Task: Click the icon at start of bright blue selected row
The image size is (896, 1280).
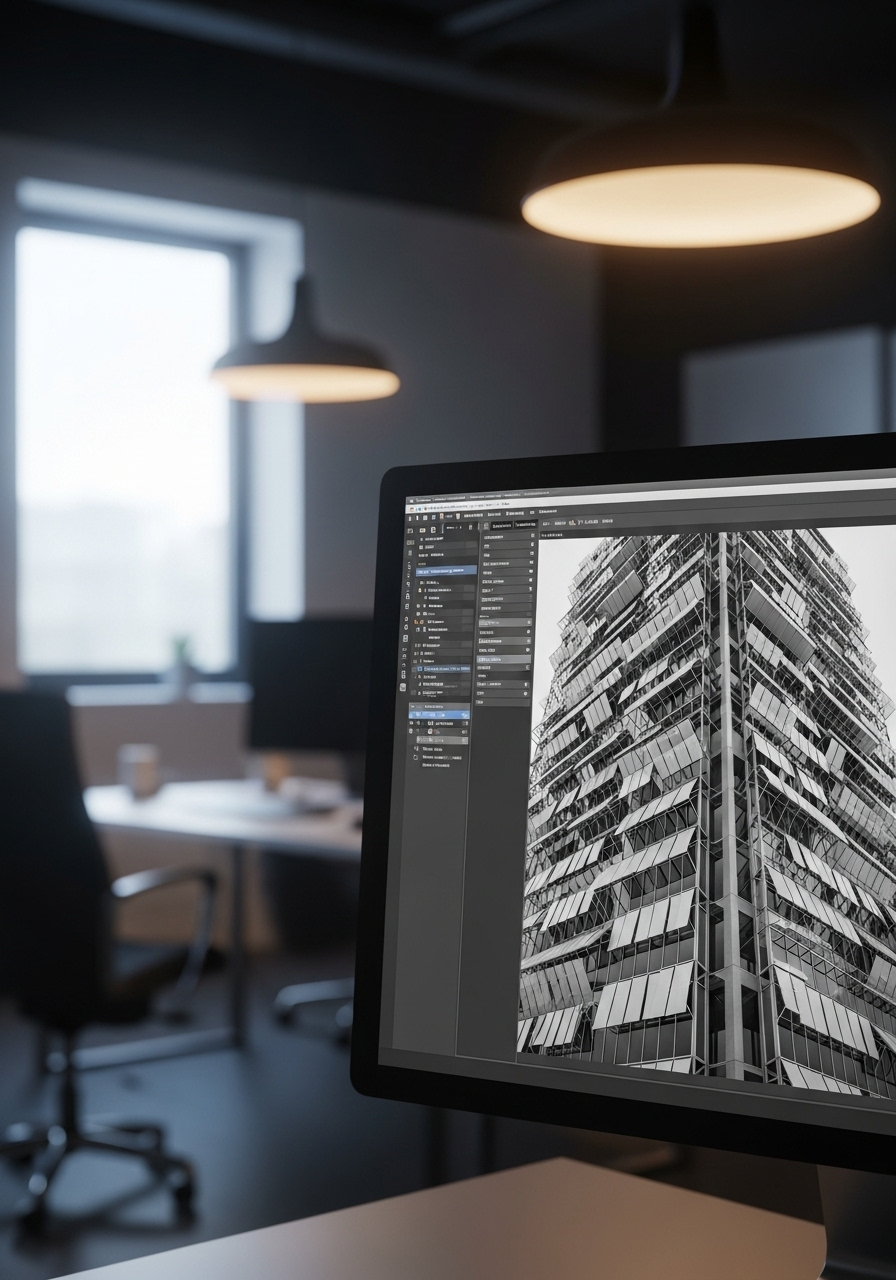Action: pos(420,715)
